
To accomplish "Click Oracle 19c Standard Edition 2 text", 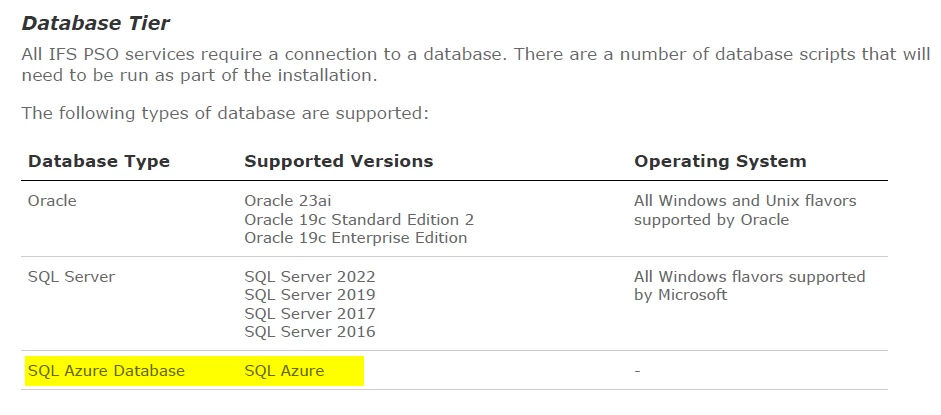I will point(359,219).
